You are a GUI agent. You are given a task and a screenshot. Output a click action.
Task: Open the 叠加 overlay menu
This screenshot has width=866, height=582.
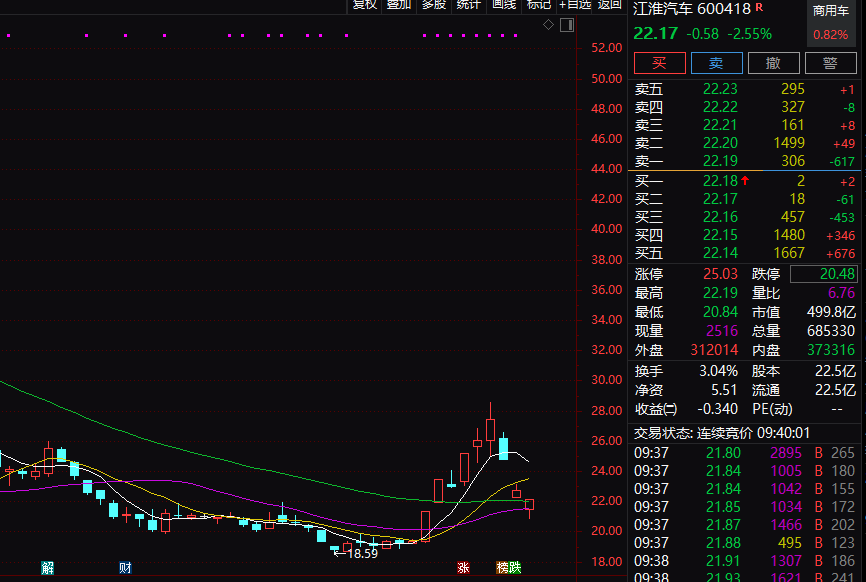click(399, 5)
